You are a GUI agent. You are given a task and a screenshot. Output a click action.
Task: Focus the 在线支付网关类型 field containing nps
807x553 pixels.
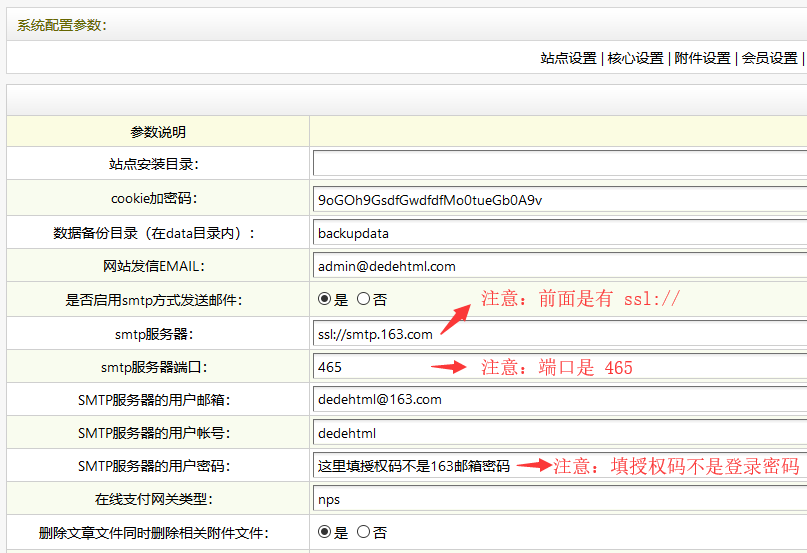558,499
